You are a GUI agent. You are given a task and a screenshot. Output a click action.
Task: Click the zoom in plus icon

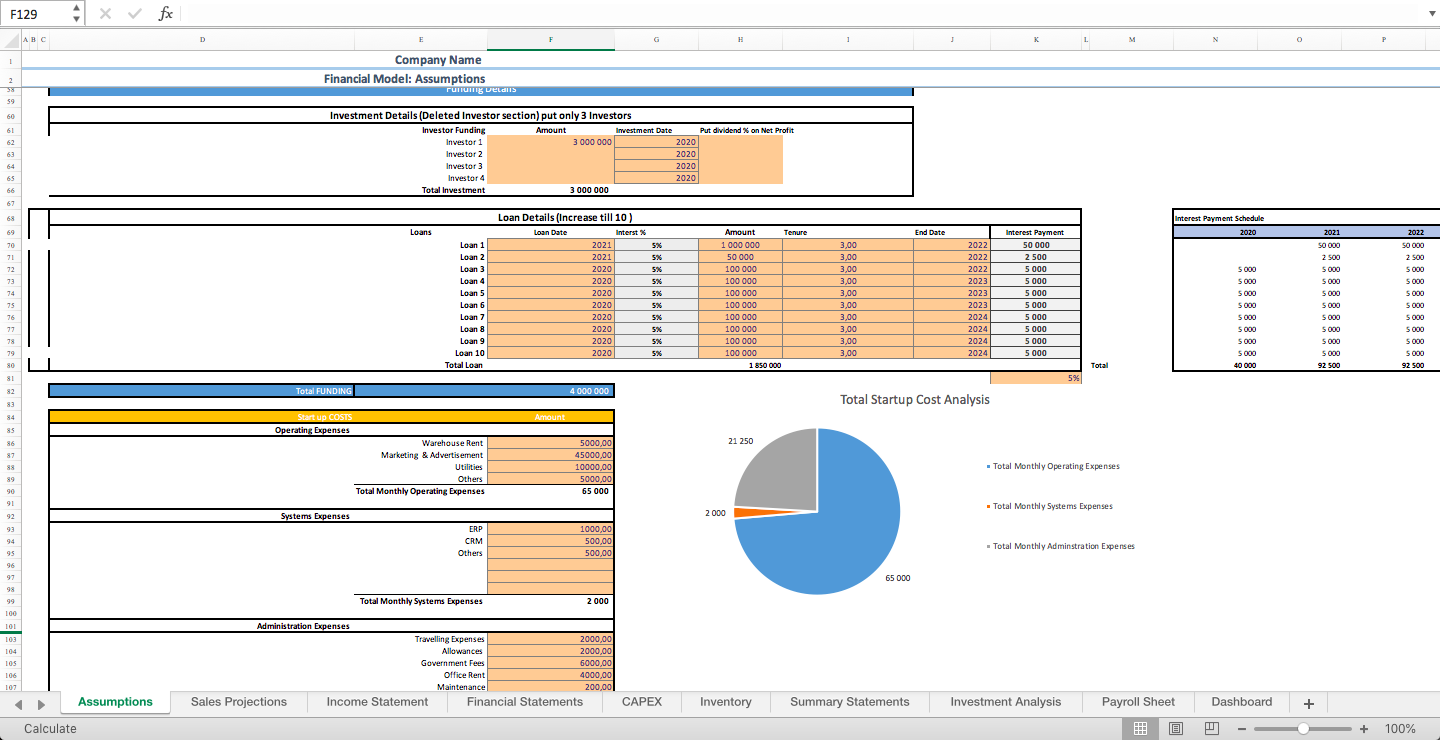coord(1364,729)
